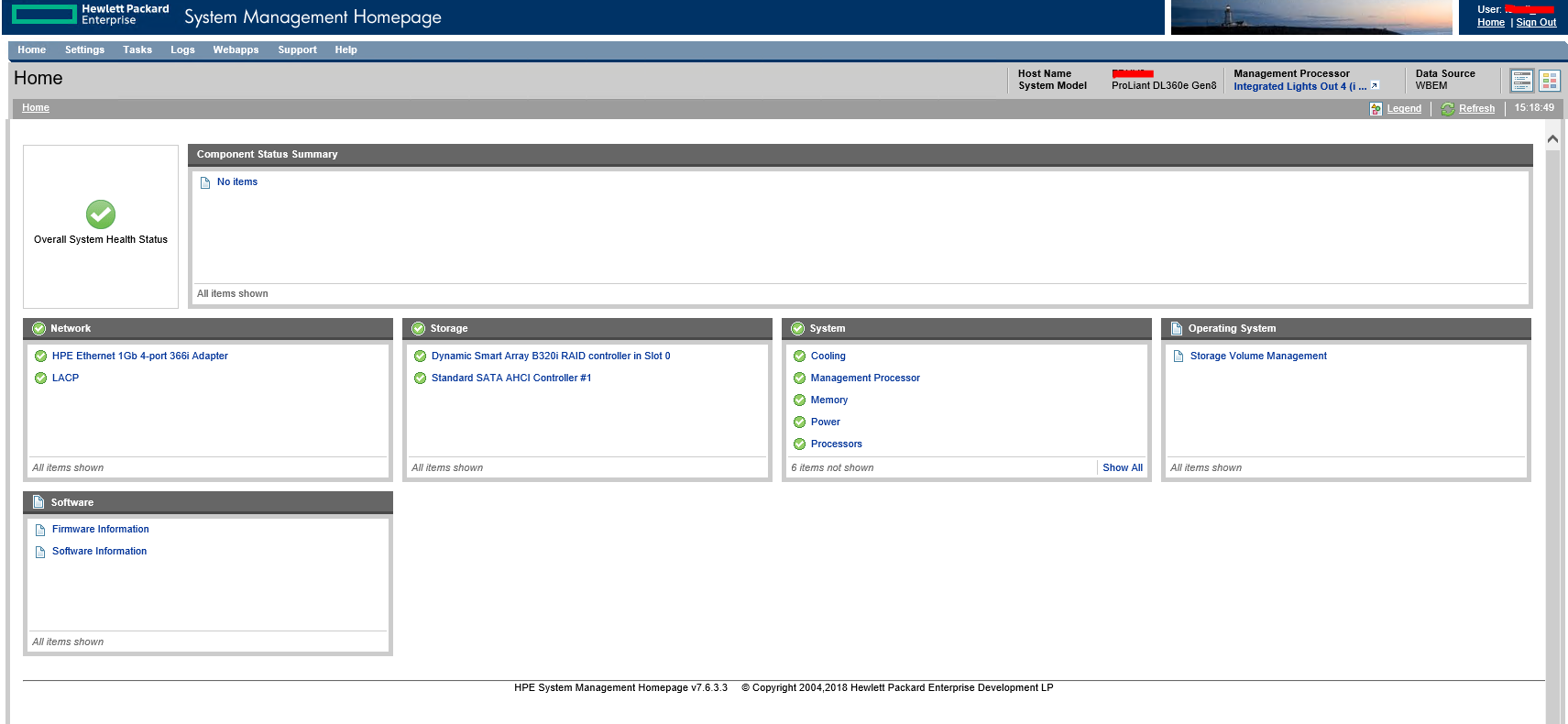This screenshot has width=1568, height=724.
Task: Click the No items link
Action: point(237,182)
